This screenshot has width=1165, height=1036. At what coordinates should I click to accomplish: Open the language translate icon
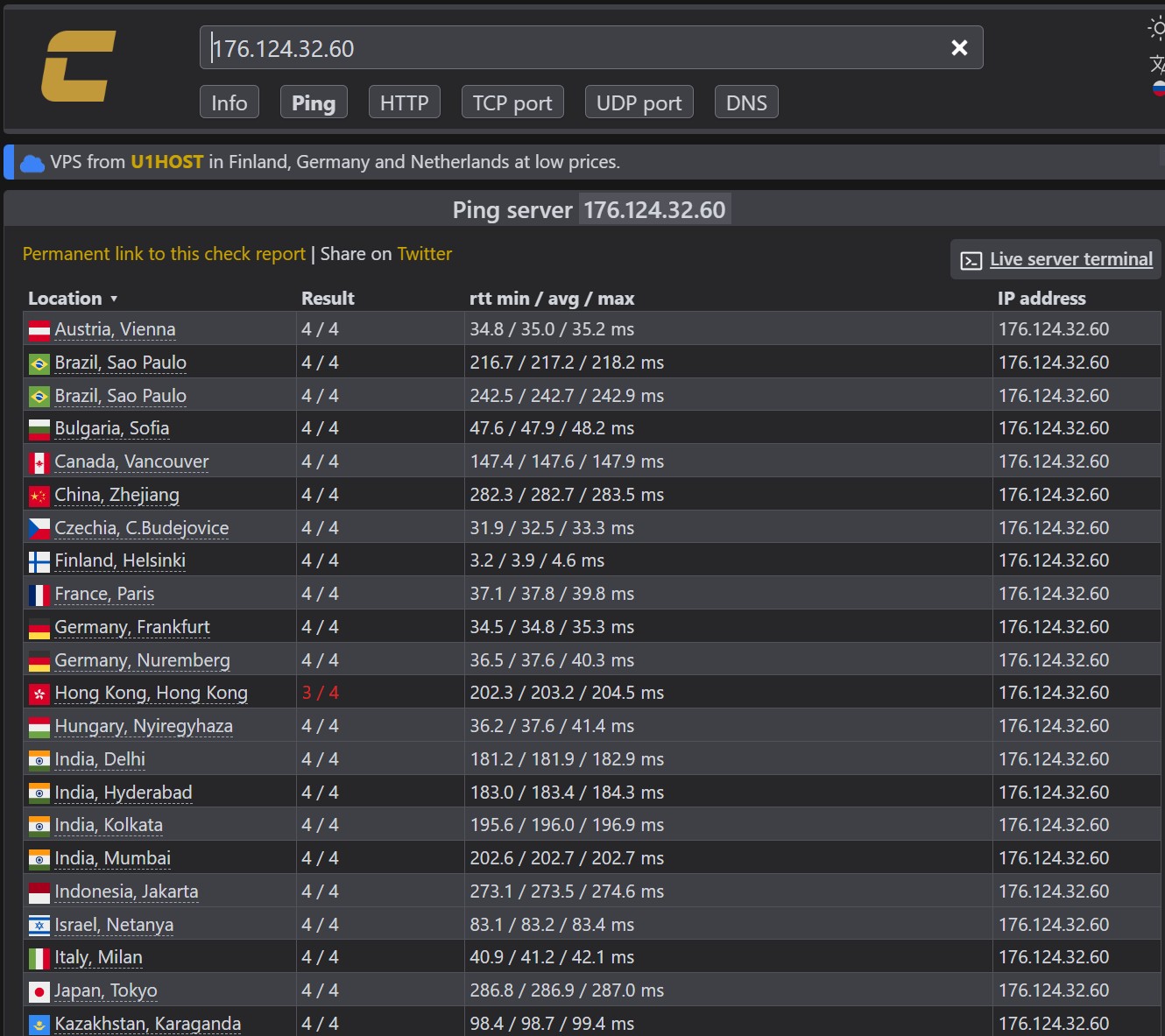1157,63
